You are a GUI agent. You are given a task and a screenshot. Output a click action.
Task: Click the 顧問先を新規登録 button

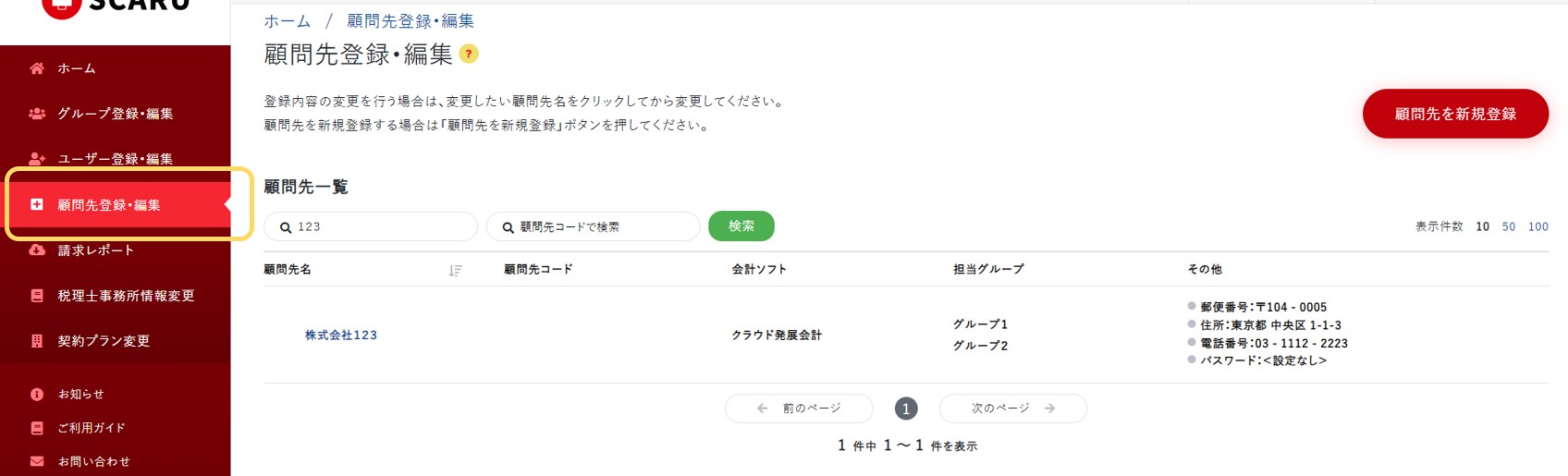1455,114
